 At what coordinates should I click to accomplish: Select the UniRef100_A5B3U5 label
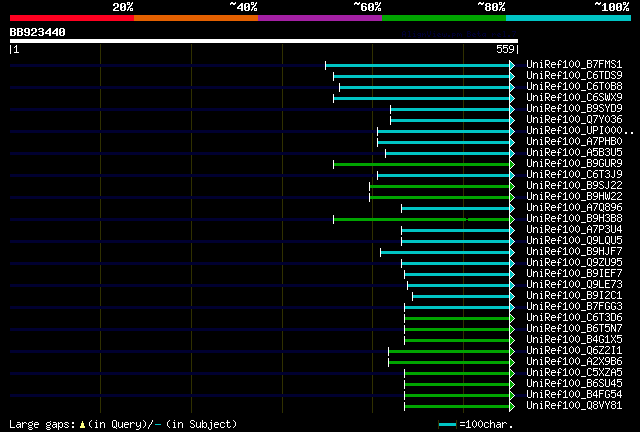pos(574,152)
